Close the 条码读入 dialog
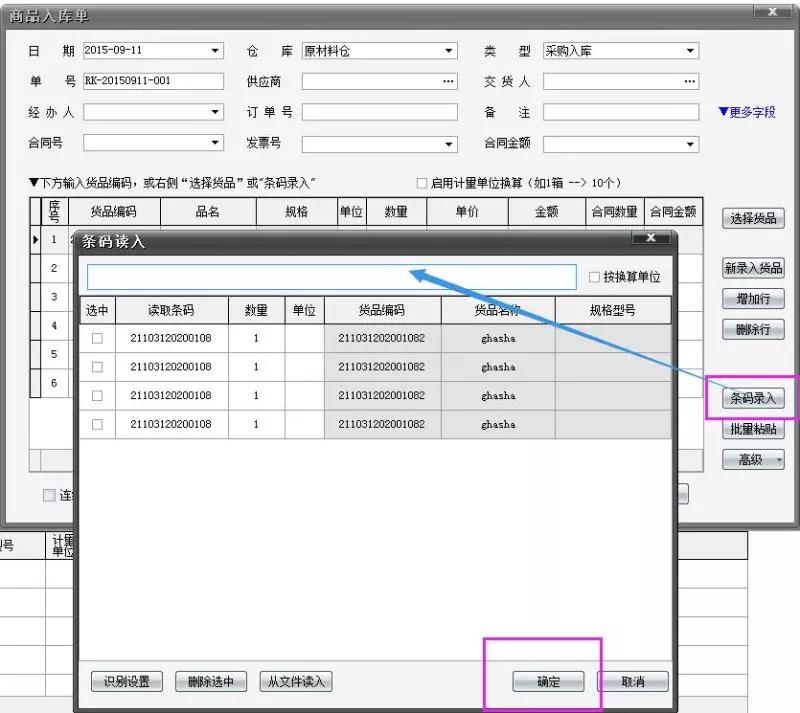Image resolution: width=800 pixels, height=713 pixels. 651,239
